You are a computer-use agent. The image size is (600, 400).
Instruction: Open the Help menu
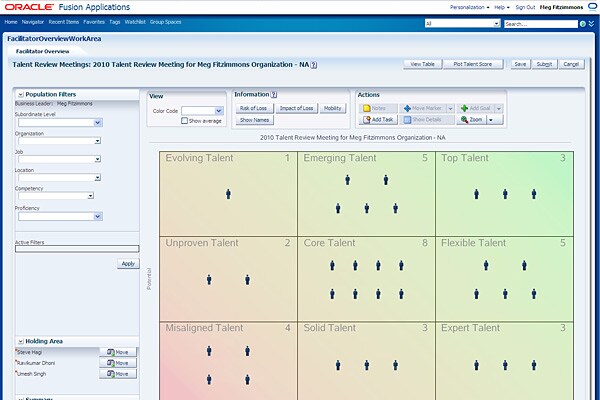(501, 7)
